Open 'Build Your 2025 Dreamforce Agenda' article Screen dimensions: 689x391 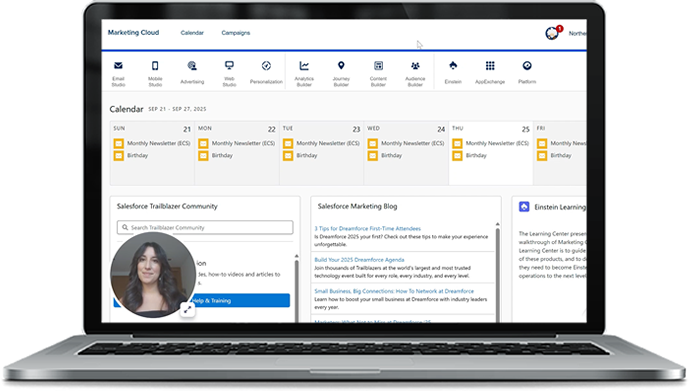359,260
